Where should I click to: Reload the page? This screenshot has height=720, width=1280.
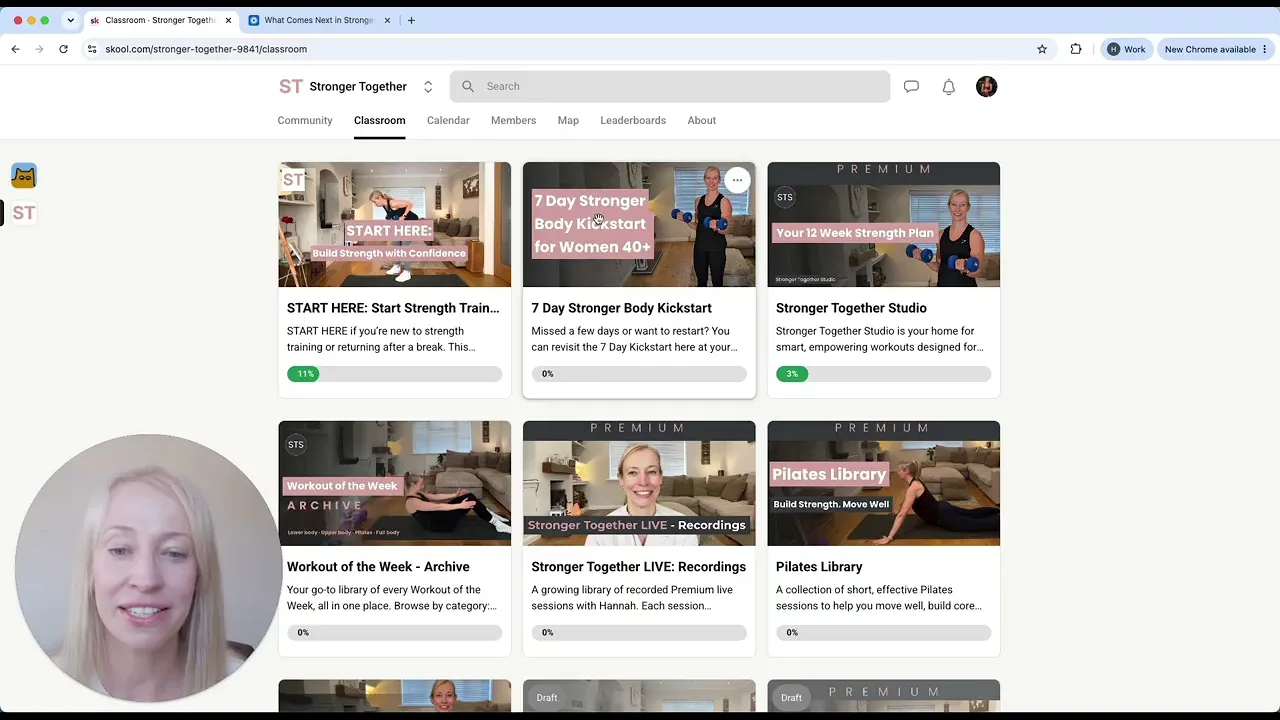(x=63, y=49)
